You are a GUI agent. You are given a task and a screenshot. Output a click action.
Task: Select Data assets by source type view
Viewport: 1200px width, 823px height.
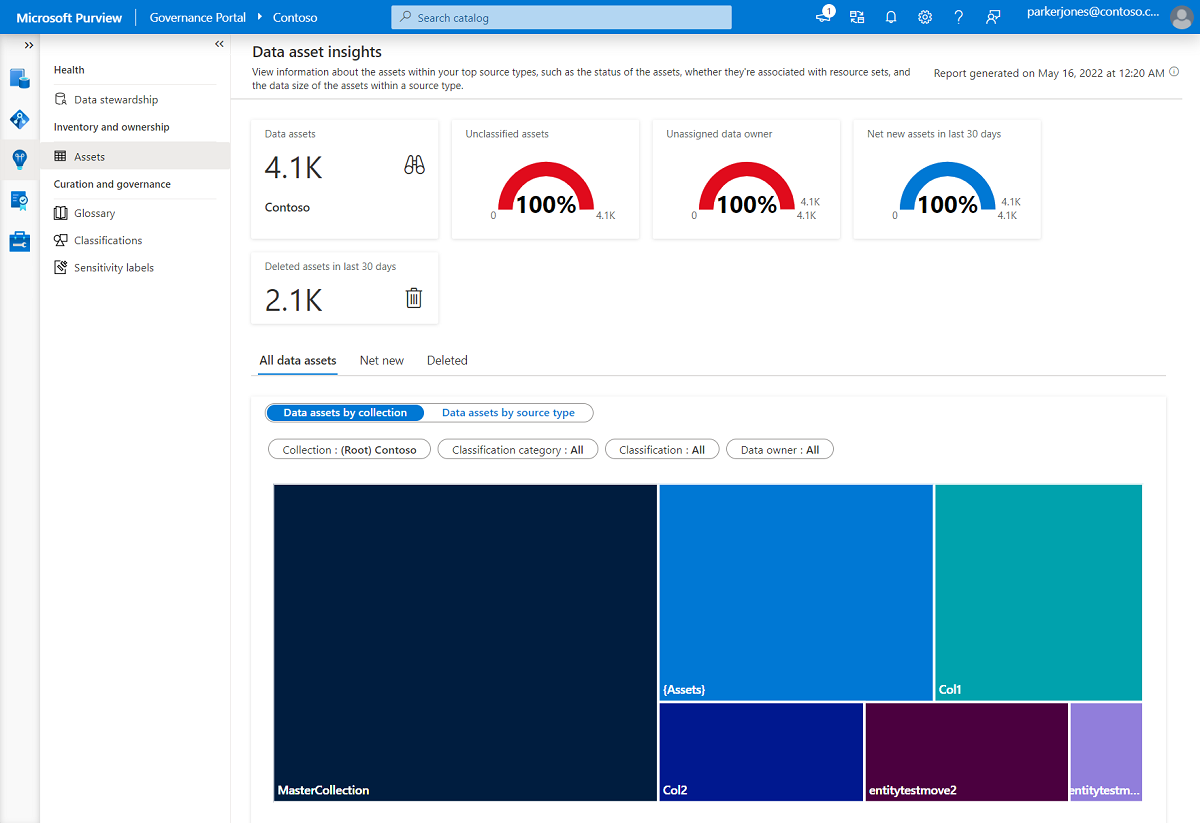(x=509, y=412)
